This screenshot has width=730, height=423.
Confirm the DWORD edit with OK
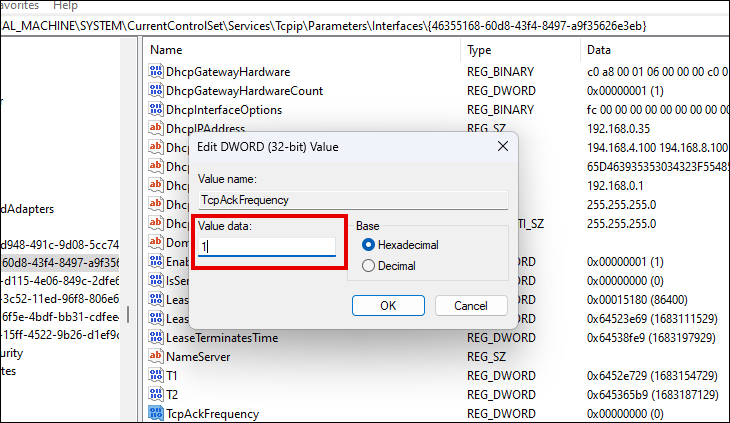pyautogui.click(x=388, y=305)
